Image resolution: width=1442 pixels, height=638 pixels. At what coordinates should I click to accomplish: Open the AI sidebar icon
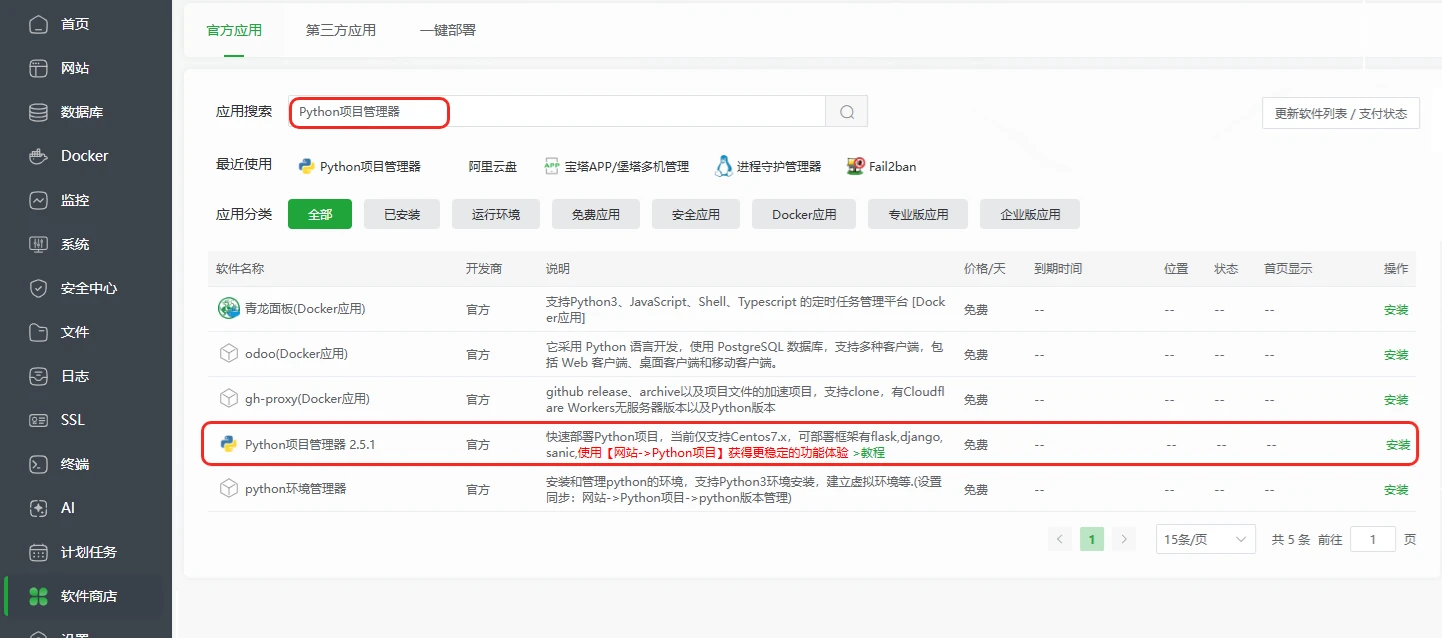pos(38,508)
